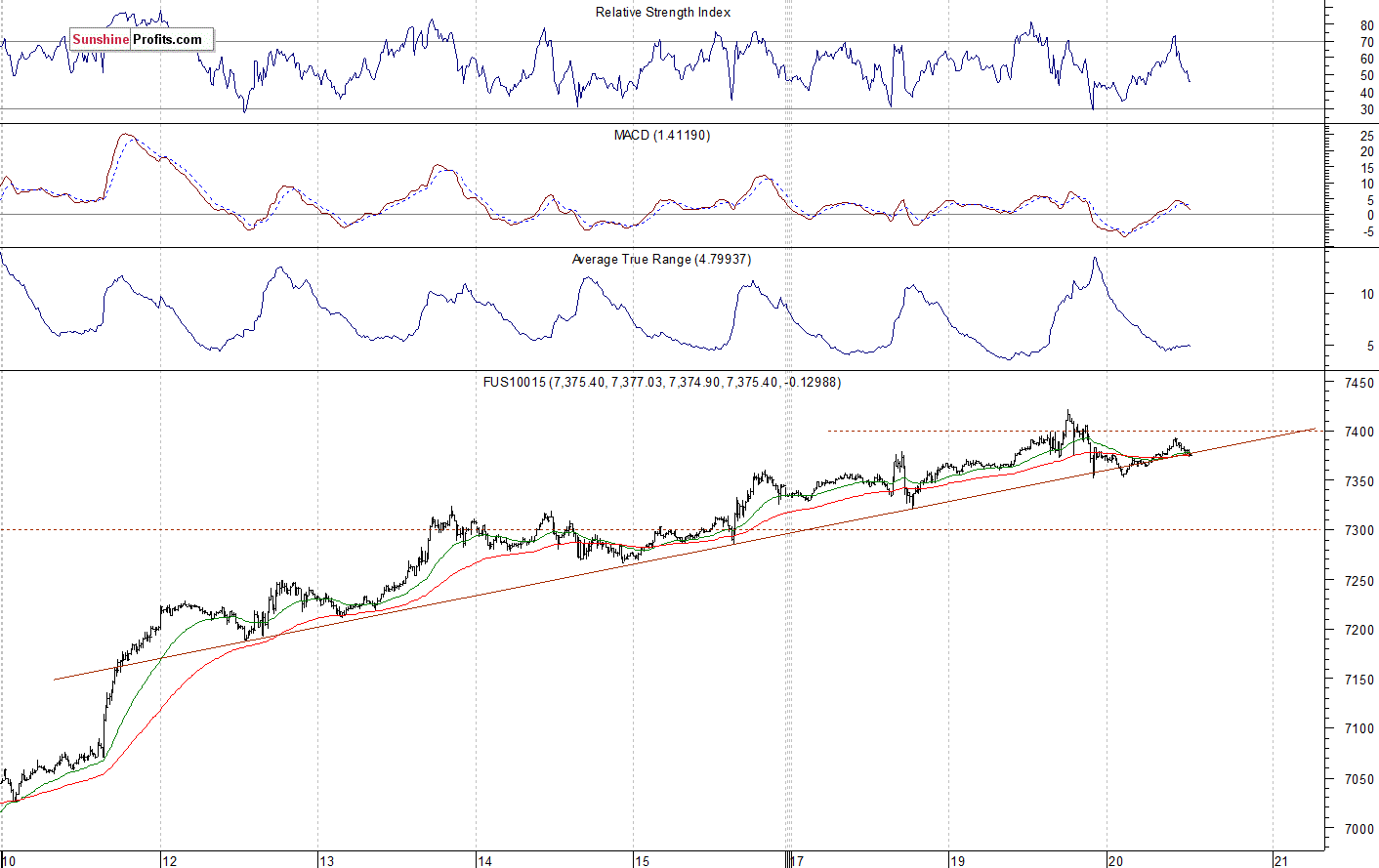Click date label 19 on time axis
1379x868 pixels.
pos(957,860)
